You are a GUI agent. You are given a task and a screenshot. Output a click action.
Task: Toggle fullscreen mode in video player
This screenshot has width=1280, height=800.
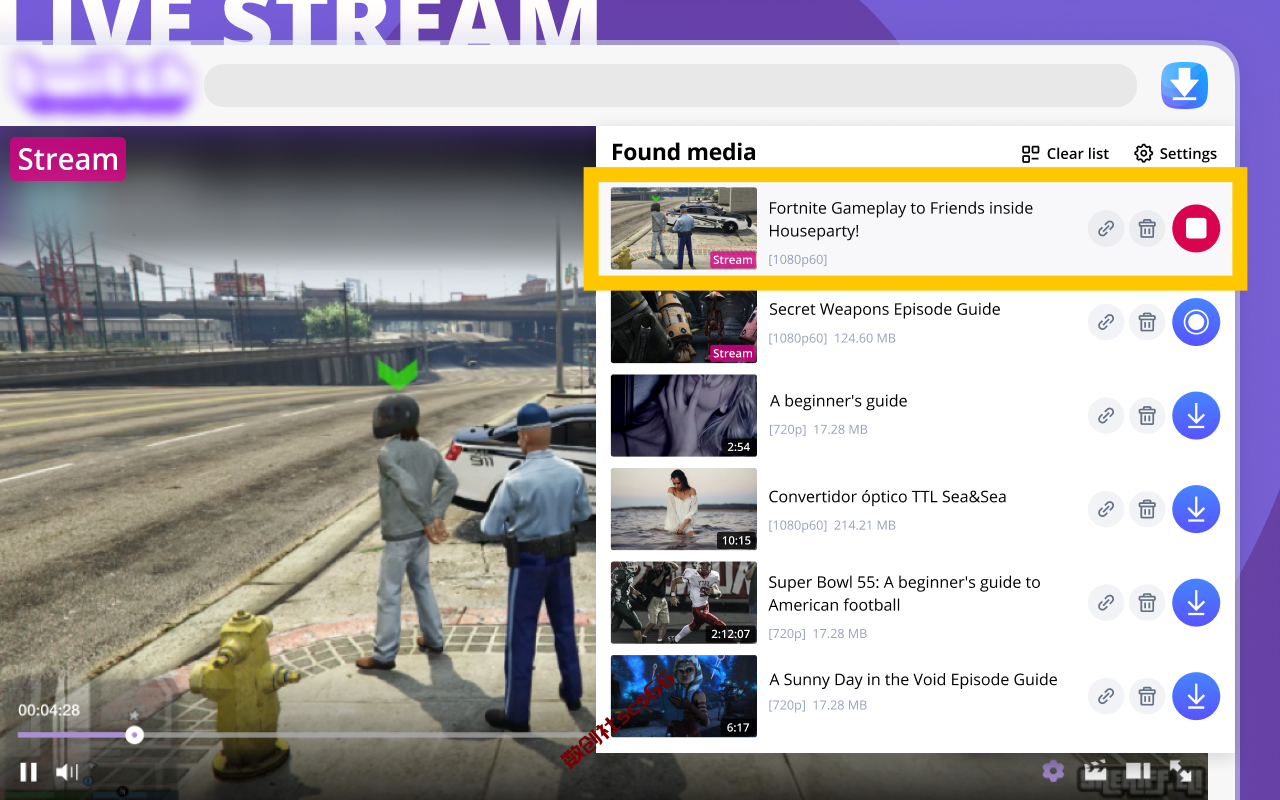click(x=1181, y=771)
